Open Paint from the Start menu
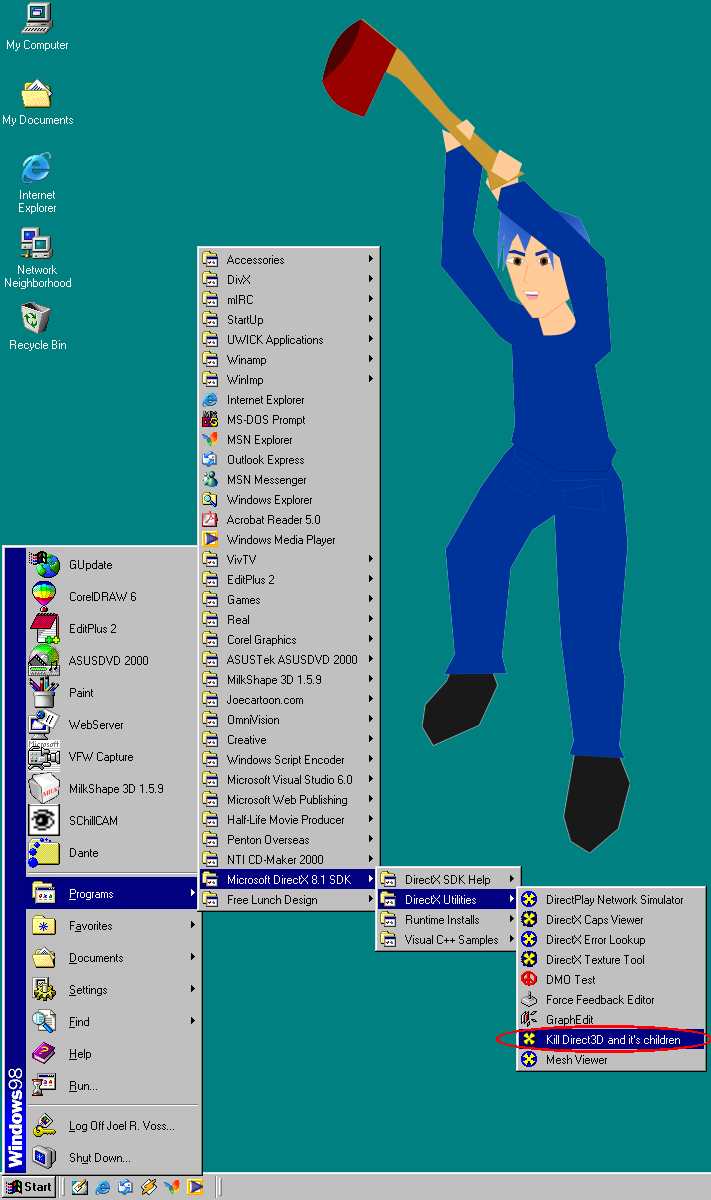 coord(113,693)
